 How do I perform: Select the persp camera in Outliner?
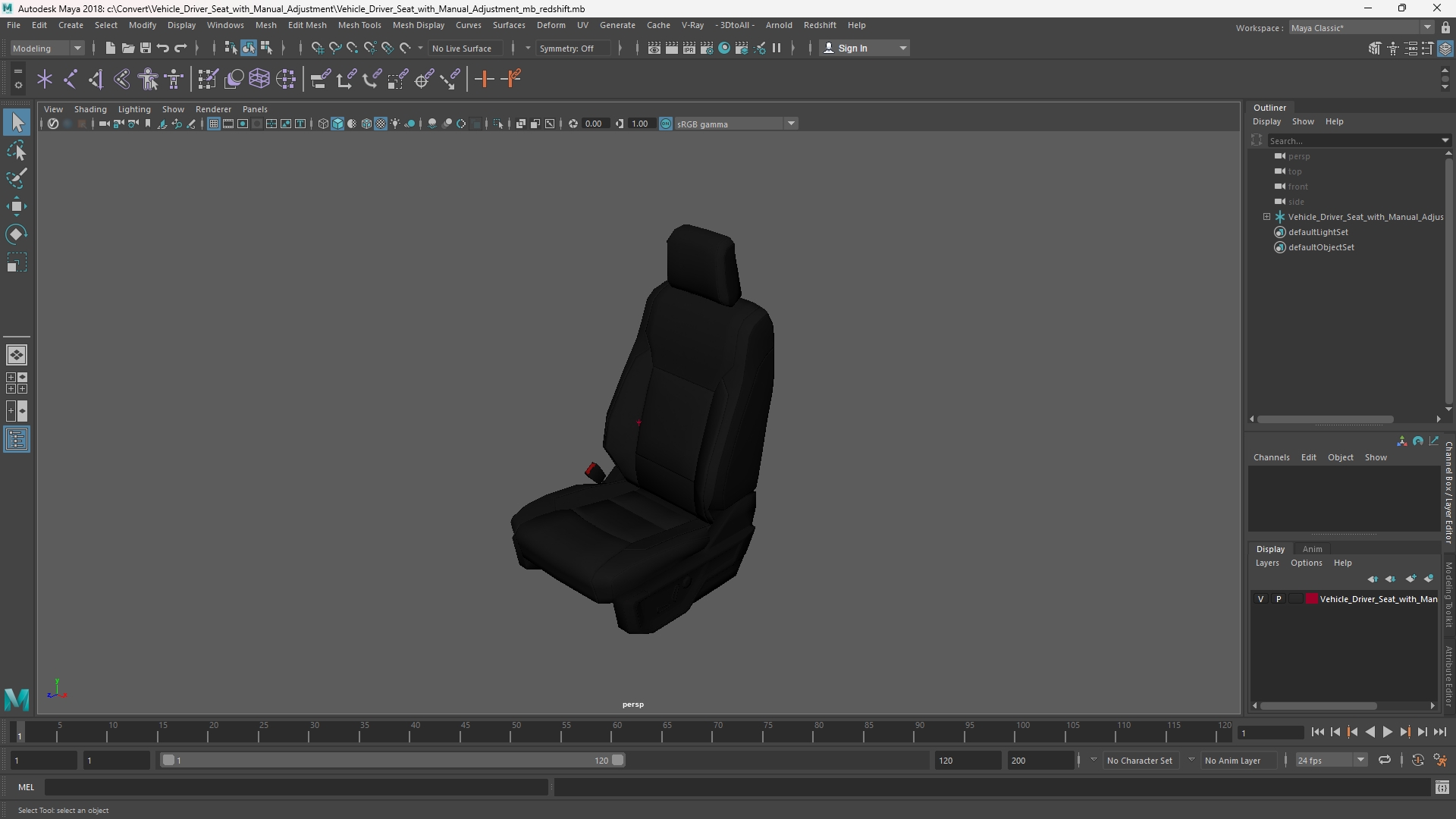(1298, 156)
